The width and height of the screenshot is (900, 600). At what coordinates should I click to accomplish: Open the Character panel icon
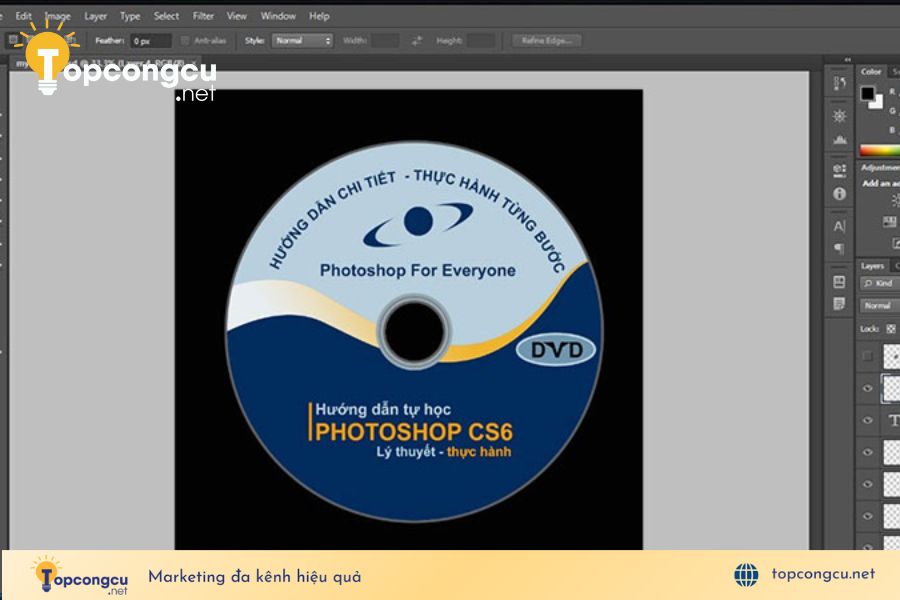coord(839,226)
